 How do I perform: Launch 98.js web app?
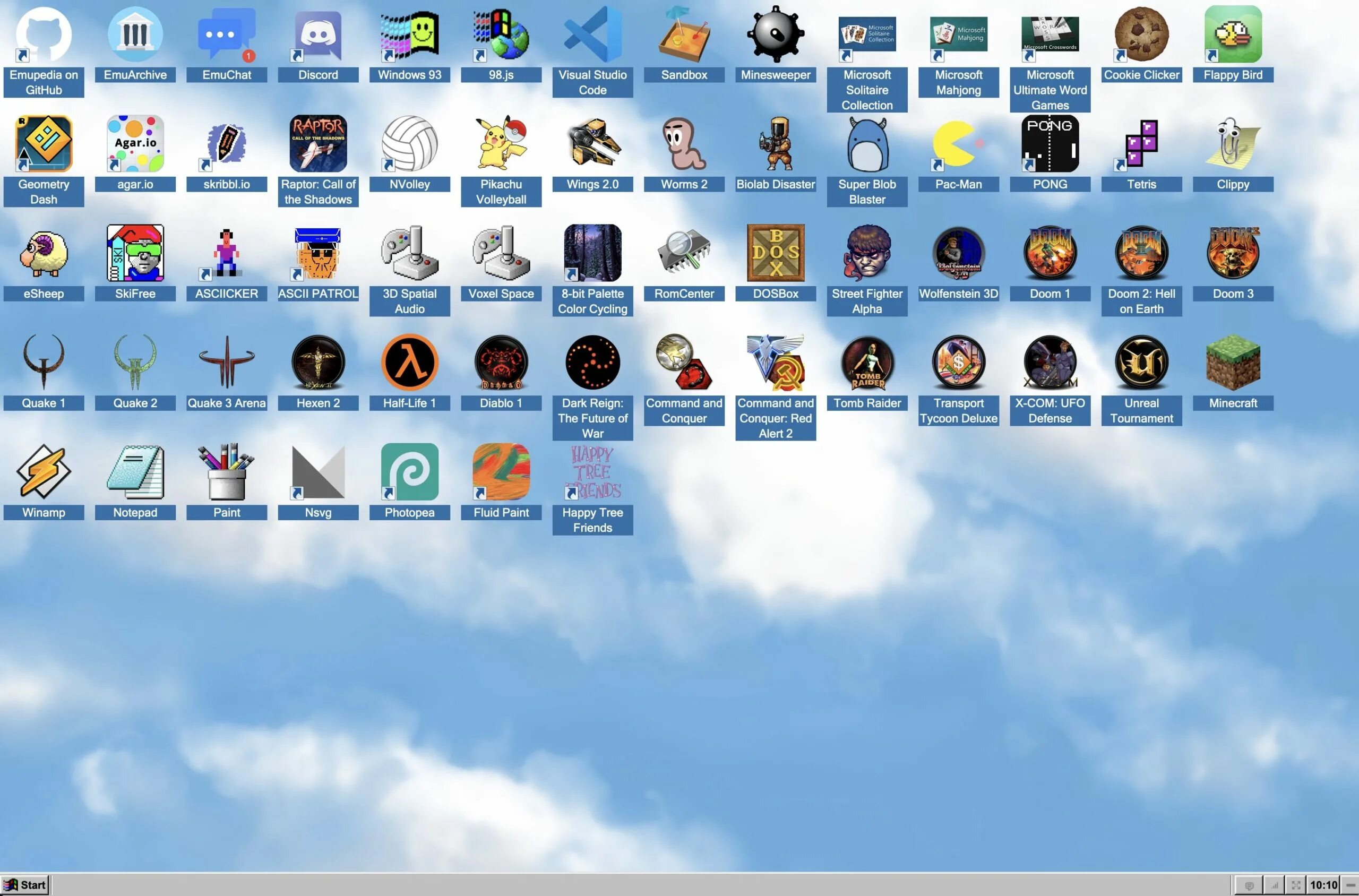pos(500,40)
